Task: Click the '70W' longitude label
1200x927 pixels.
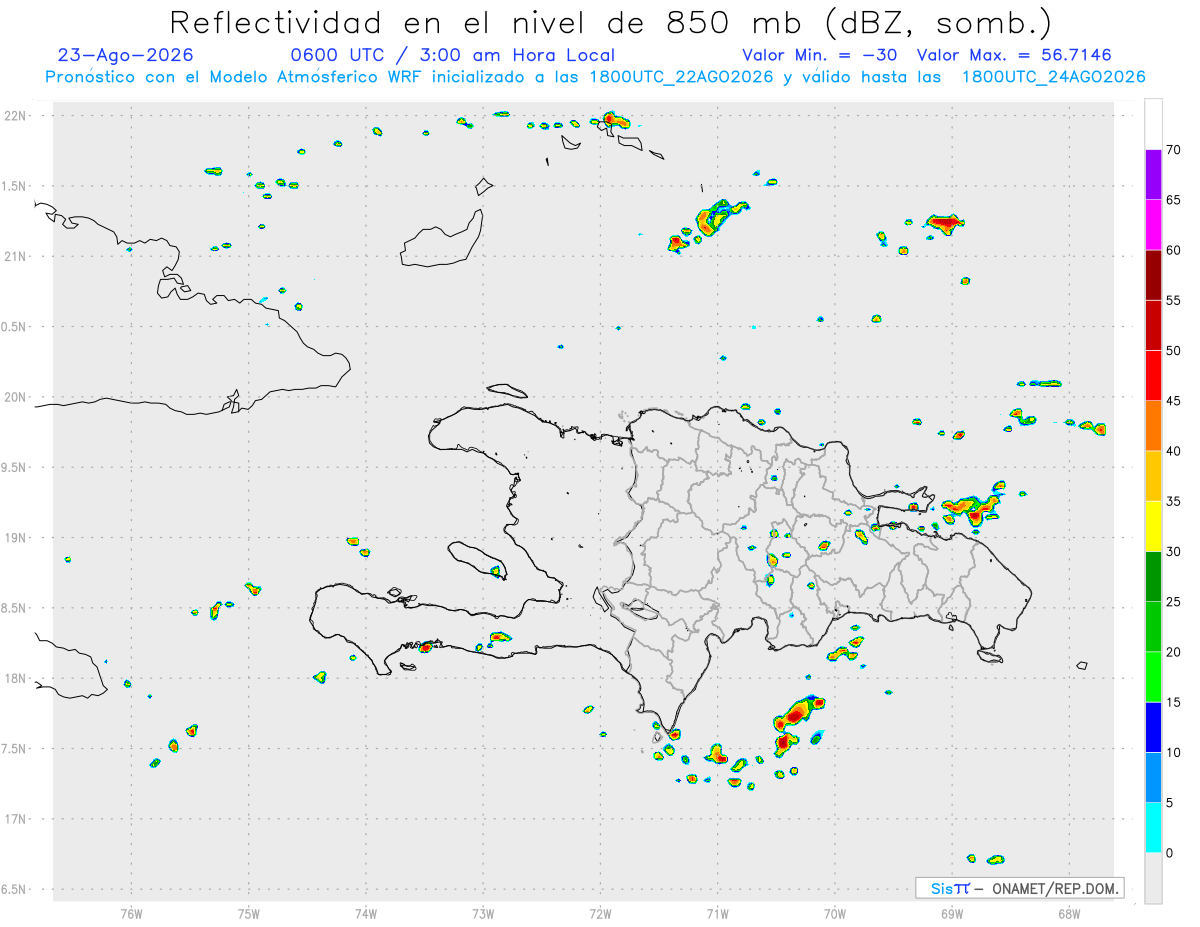Action: tap(834, 914)
